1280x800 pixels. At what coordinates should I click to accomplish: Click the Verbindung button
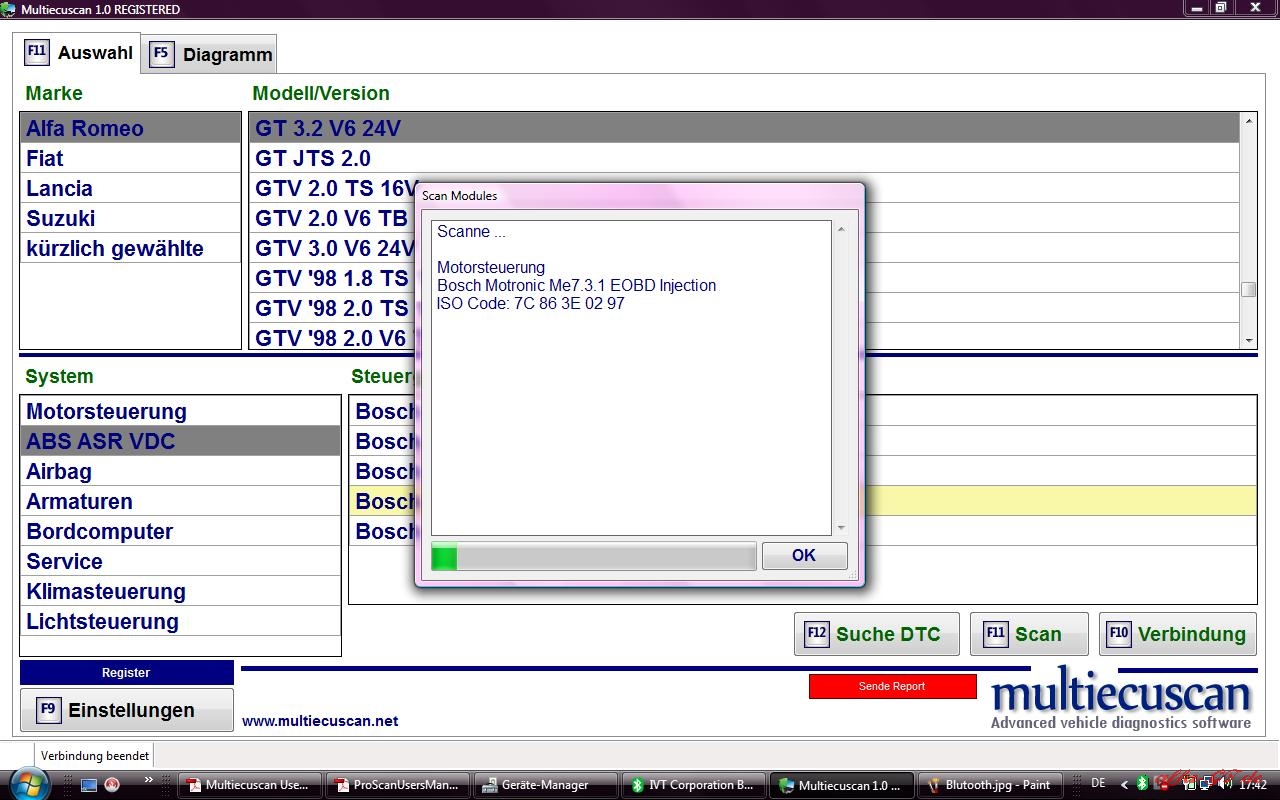pos(1177,634)
